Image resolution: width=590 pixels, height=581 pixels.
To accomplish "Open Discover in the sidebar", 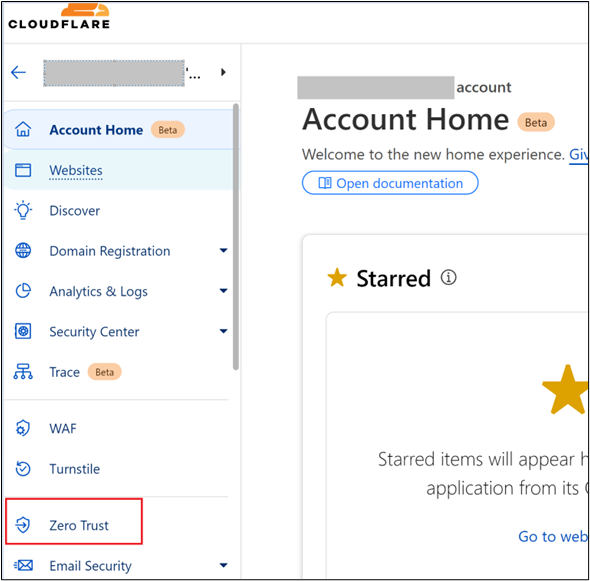I will click(75, 211).
